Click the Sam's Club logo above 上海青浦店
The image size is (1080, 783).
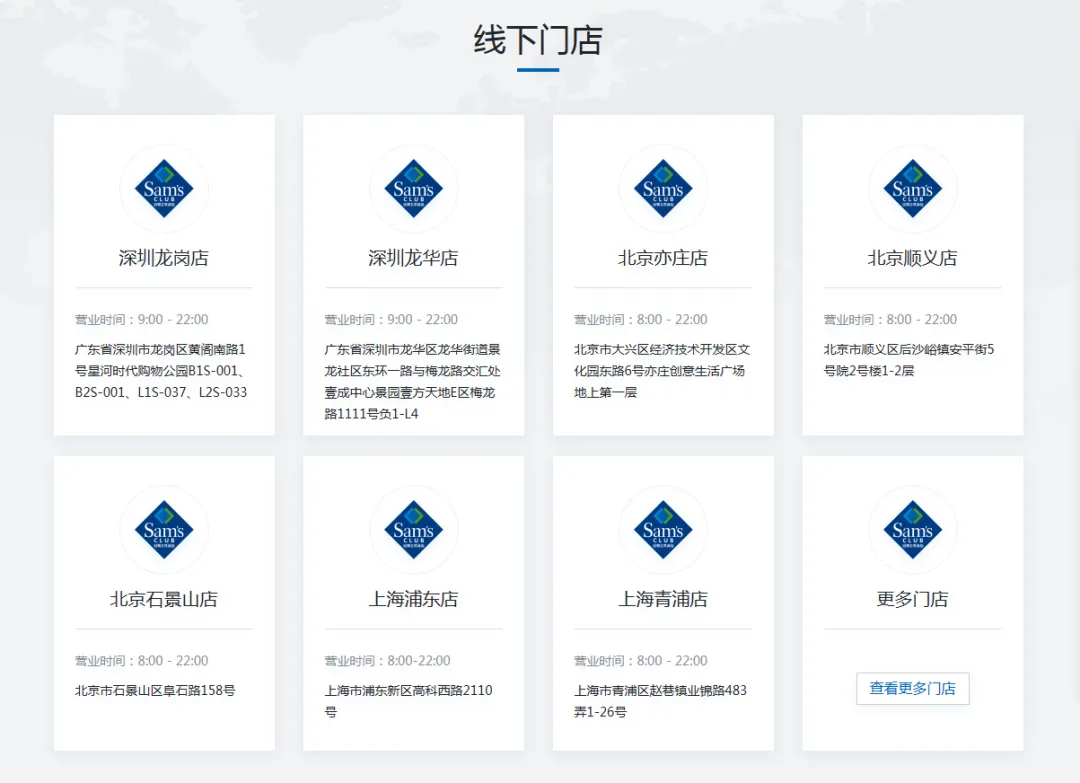tap(663, 530)
